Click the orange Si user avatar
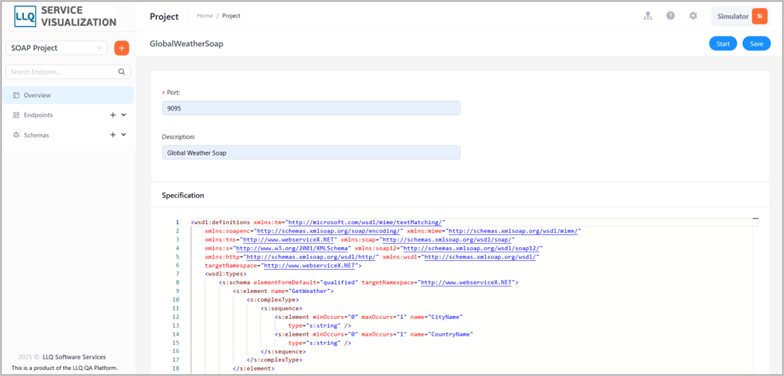Screen dimensions: 784x376 pyautogui.click(x=760, y=16)
